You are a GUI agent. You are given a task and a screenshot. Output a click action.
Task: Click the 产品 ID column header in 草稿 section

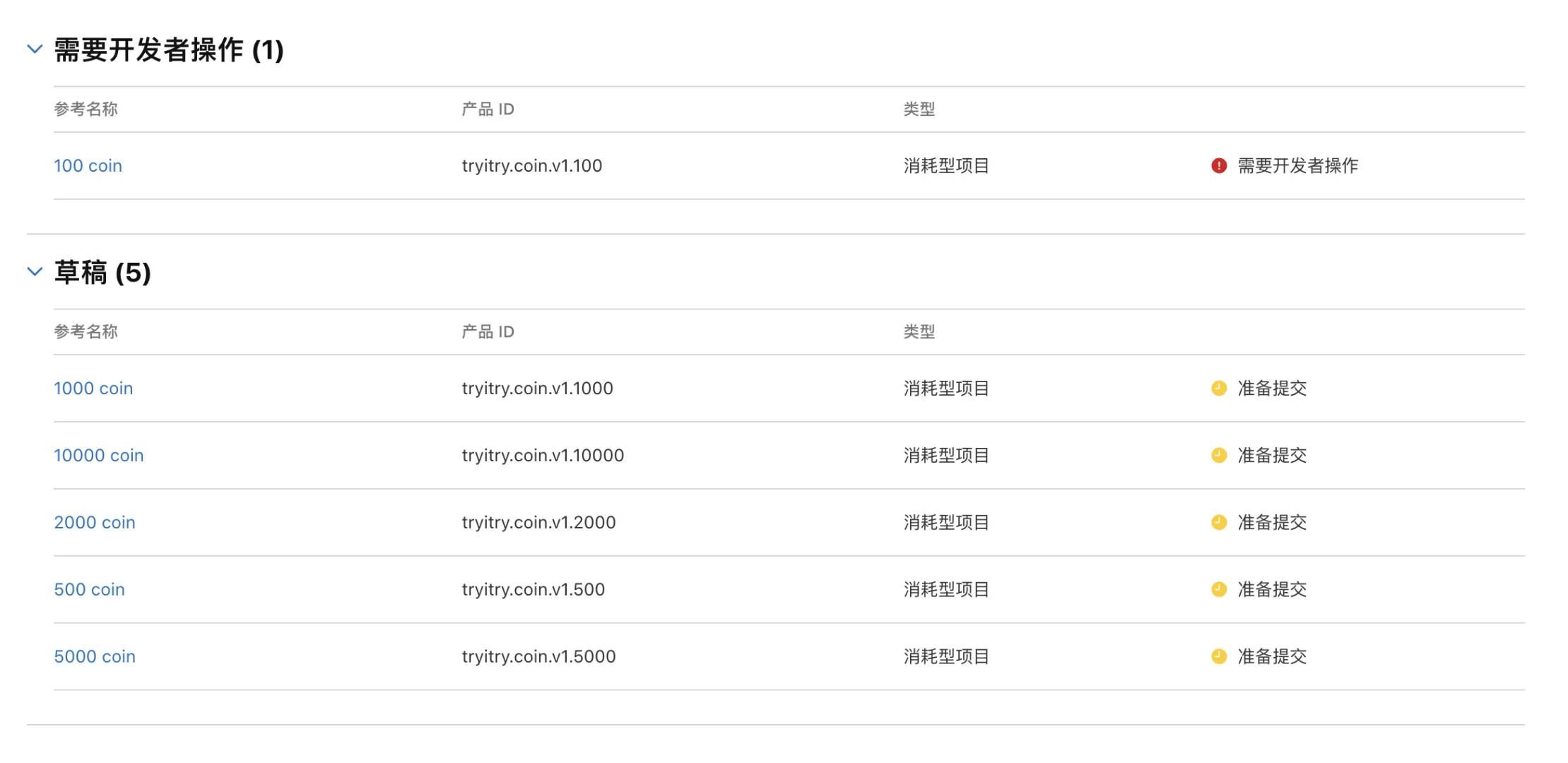click(487, 332)
